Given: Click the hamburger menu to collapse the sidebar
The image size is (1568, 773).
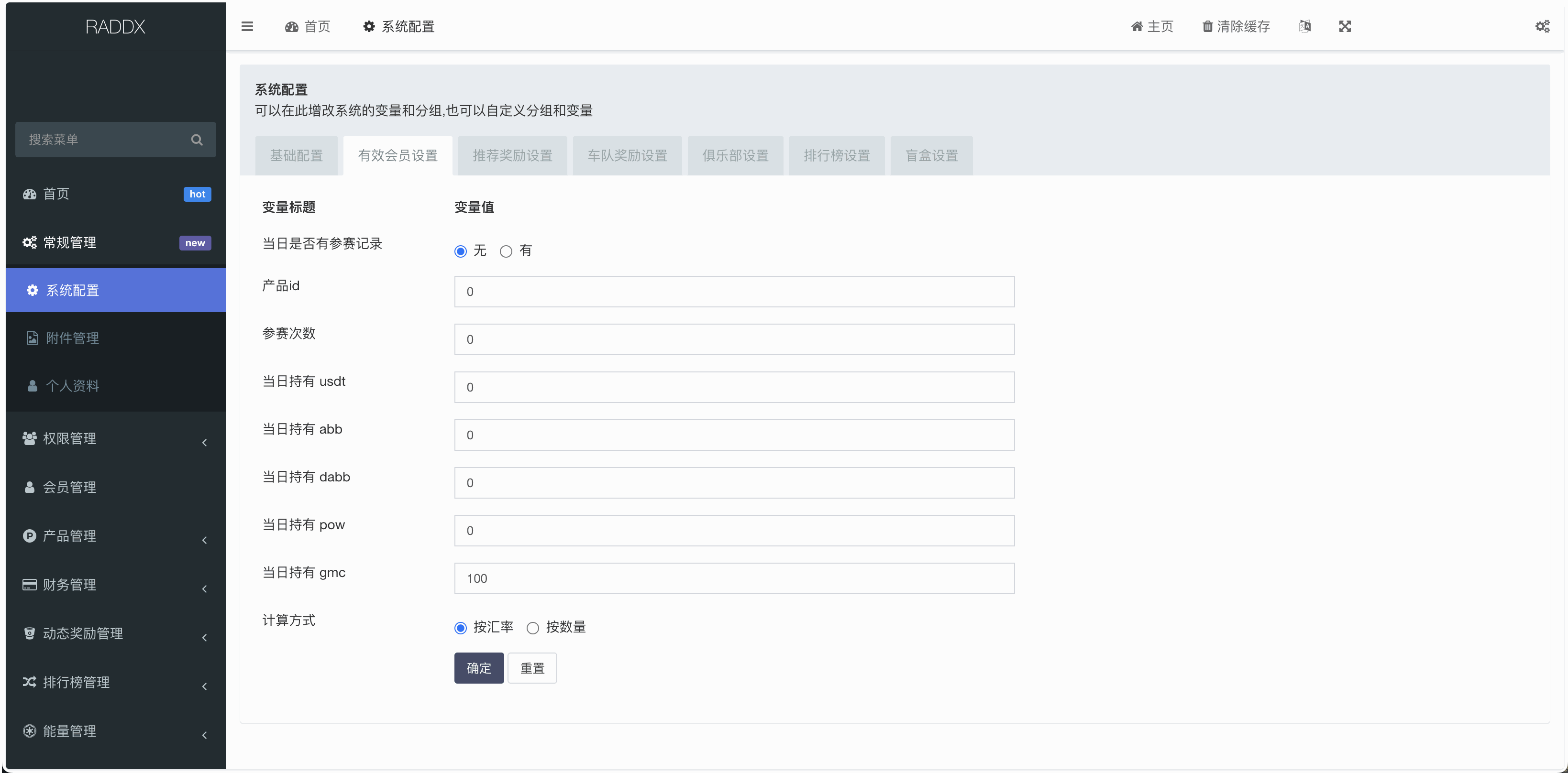Looking at the screenshot, I should (x=247, y=26).
